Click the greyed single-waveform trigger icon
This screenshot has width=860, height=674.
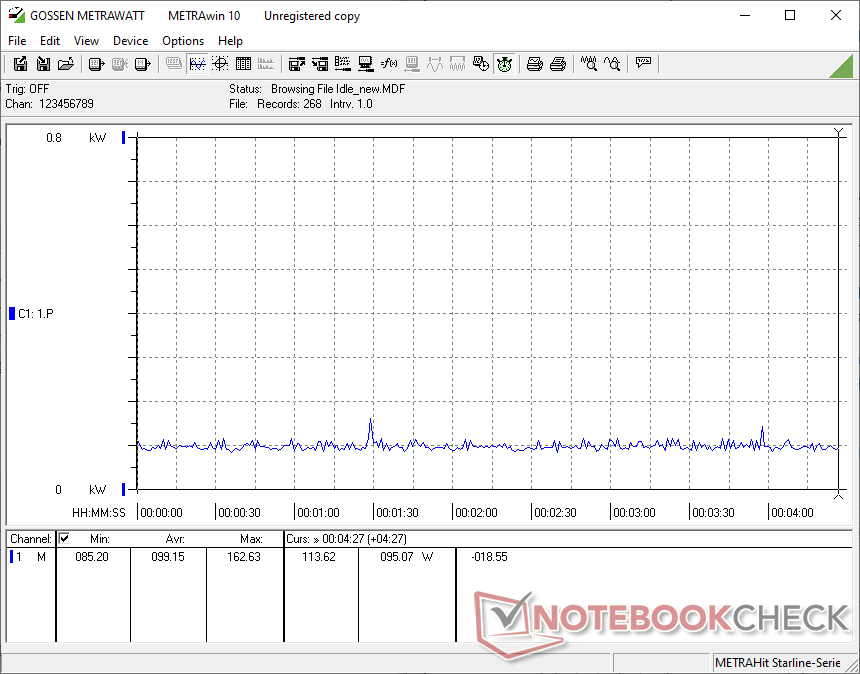click(x=435, y=64)
